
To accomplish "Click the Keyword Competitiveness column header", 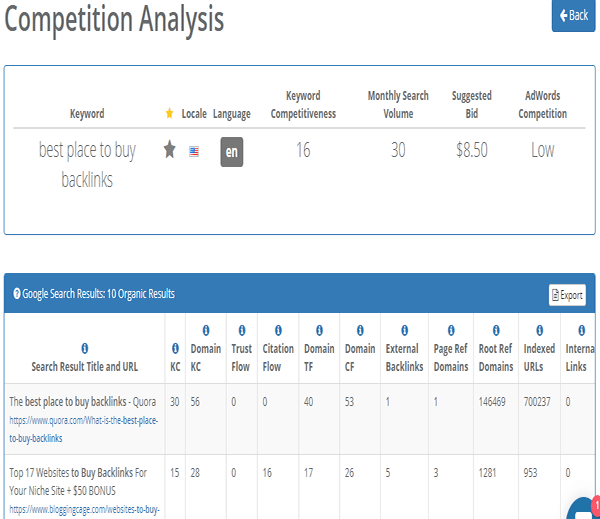I will pyautogui.click(x=303, y=104).
